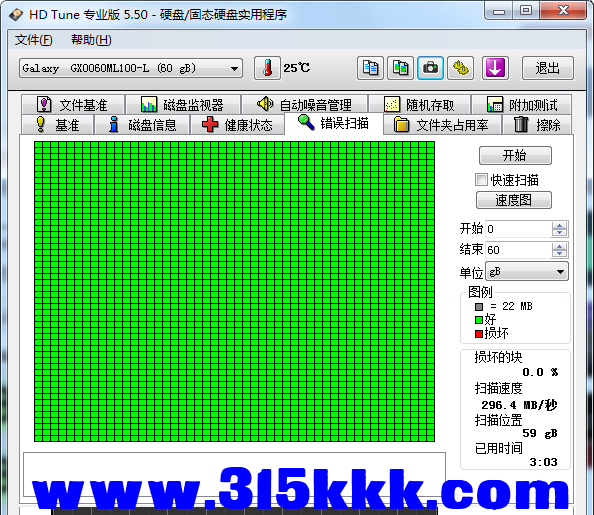Screen dimensions: 594x515
Task: Open options via tools icon
Action: click(461, 68)
